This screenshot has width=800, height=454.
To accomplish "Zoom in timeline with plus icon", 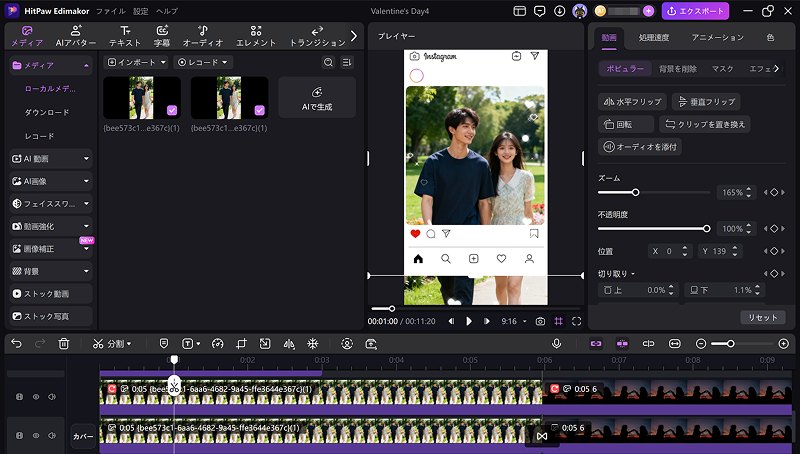I will pos(784,344).
